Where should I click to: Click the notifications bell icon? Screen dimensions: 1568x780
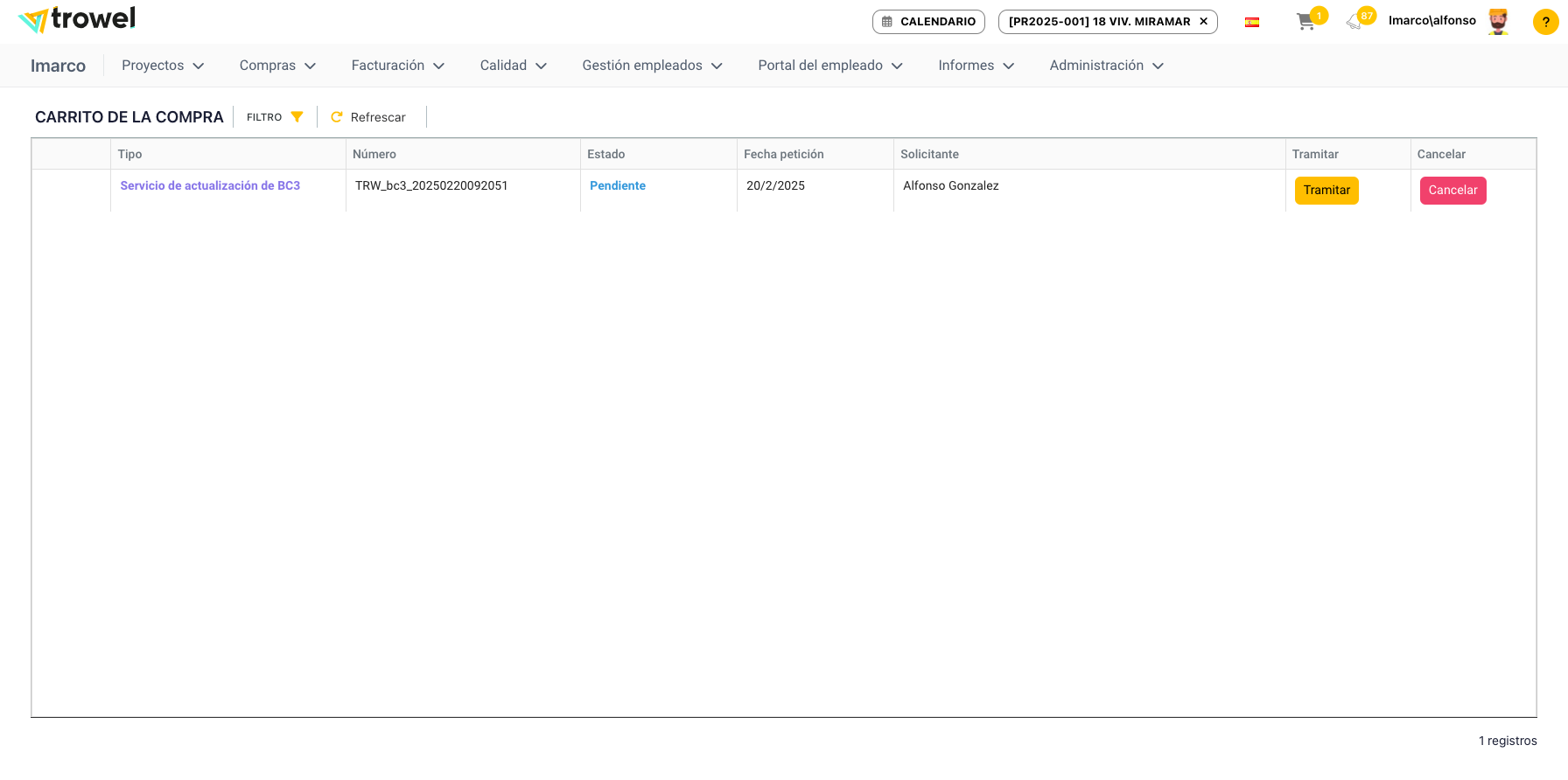(x=1354, y=22)
